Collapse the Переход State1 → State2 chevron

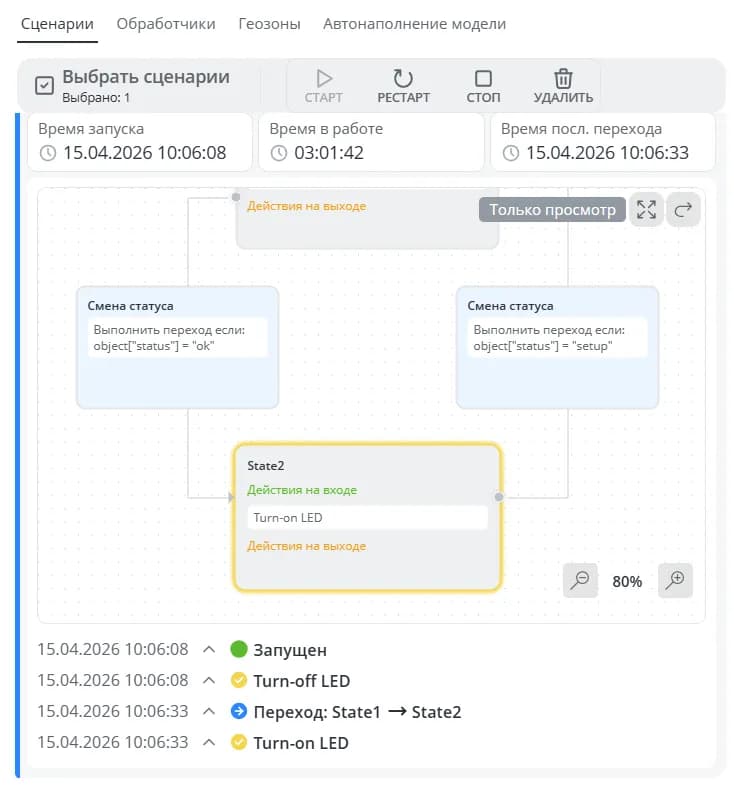(209, 711)
